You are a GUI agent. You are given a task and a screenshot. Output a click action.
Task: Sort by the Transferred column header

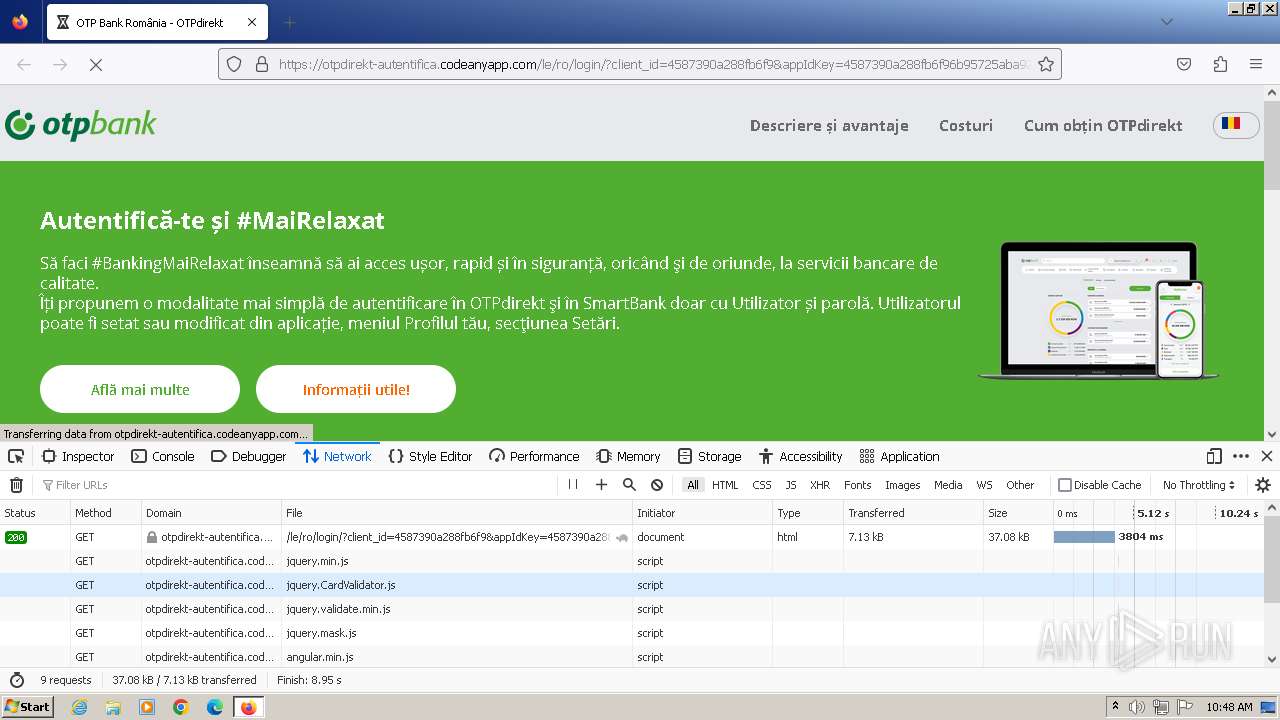tap(913, 513)
